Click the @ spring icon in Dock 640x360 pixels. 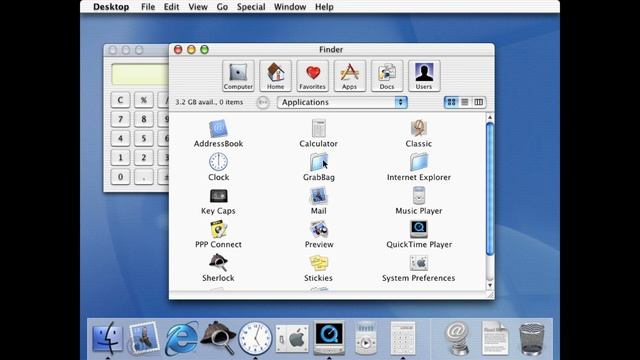[457, 338]
